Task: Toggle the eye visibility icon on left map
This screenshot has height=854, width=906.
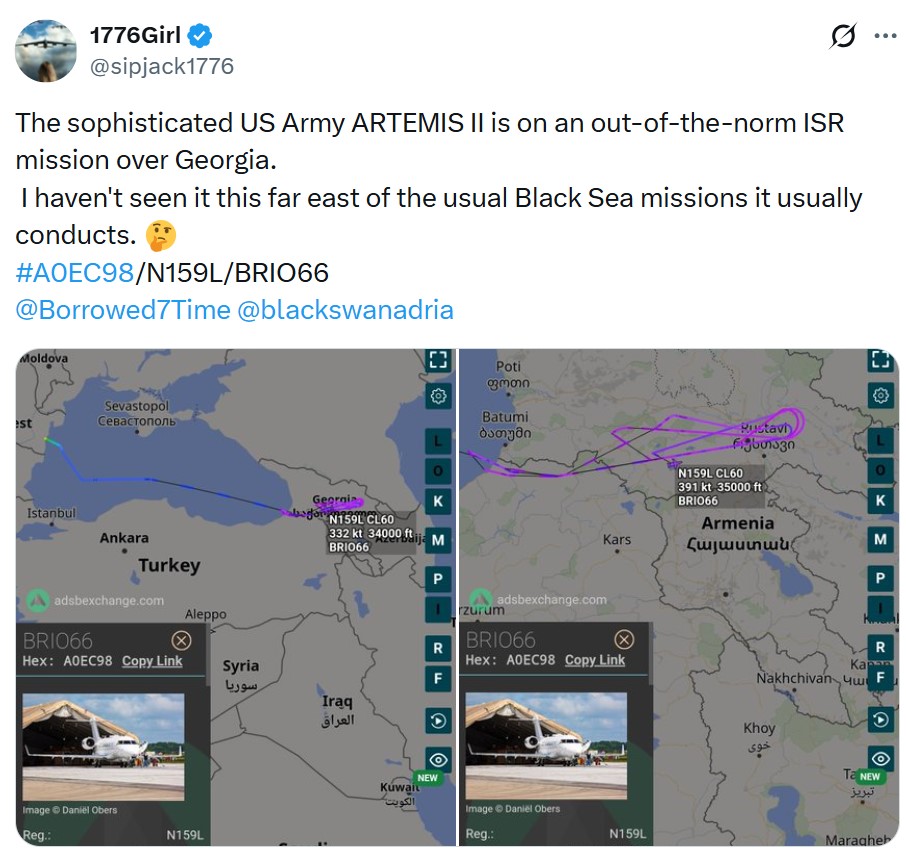Action: pyautogui.click(x=438, y=759)
